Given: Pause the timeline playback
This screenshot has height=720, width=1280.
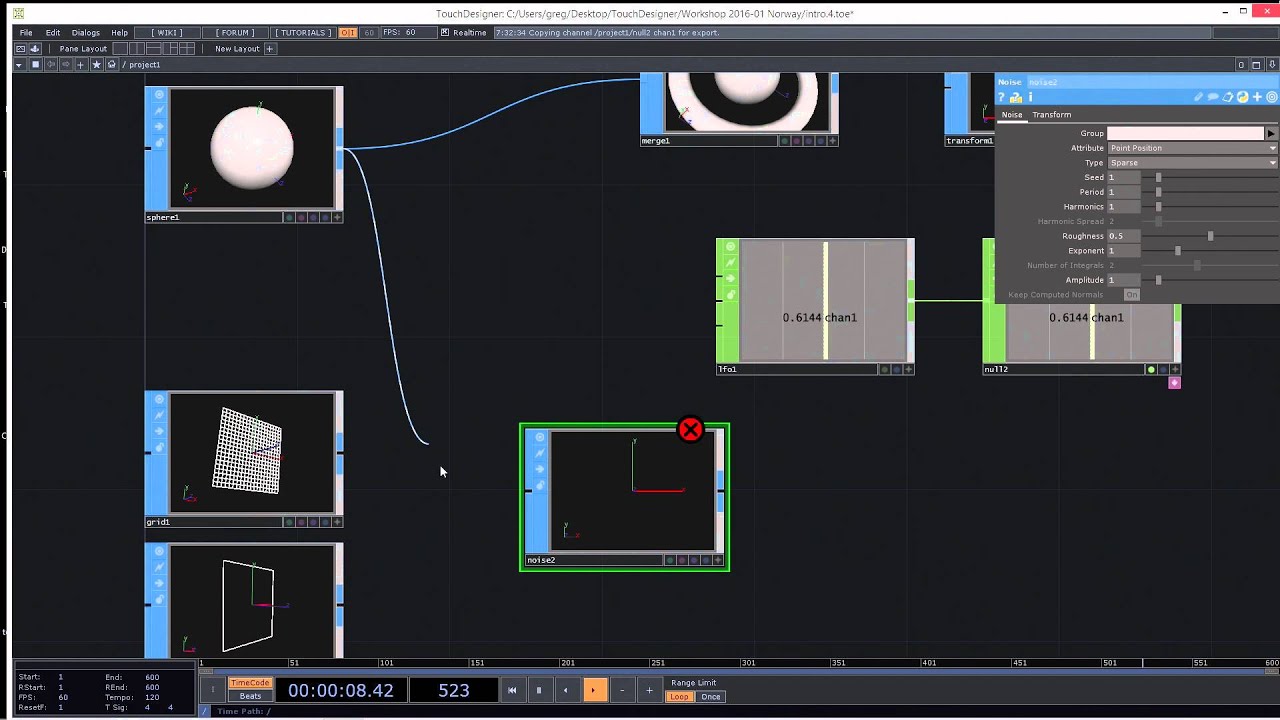Looking at the screenshot, I should (x=538, y=690).
